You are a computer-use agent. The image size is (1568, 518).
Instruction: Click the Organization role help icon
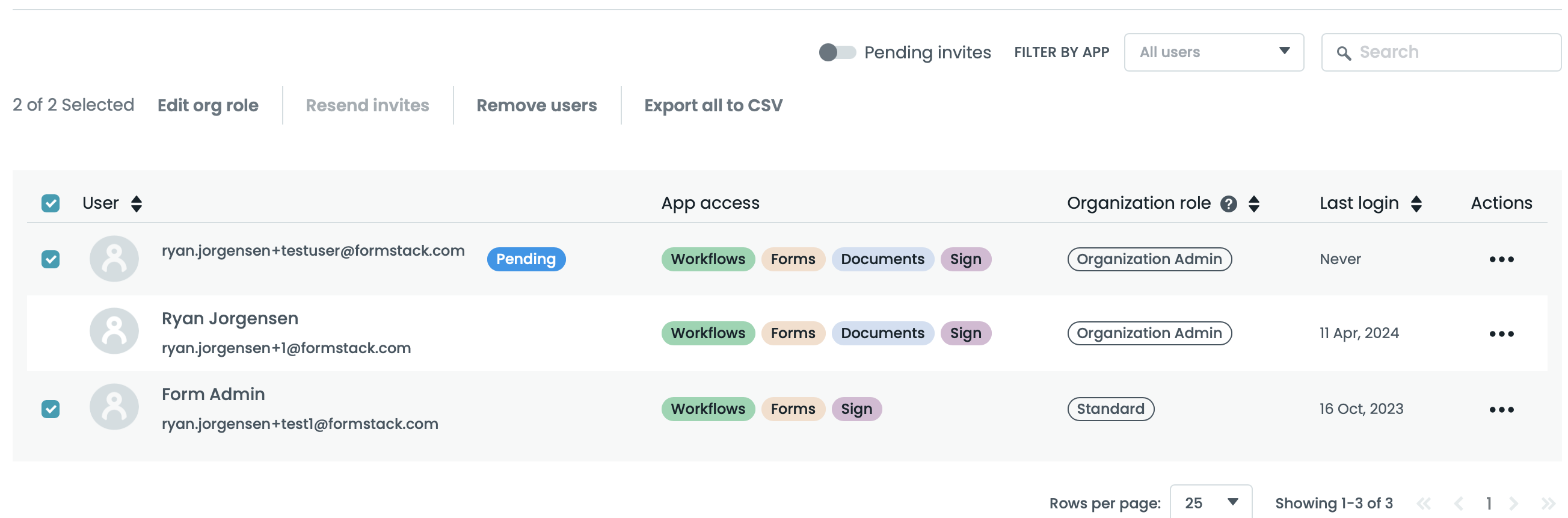tap(1228, 204)
